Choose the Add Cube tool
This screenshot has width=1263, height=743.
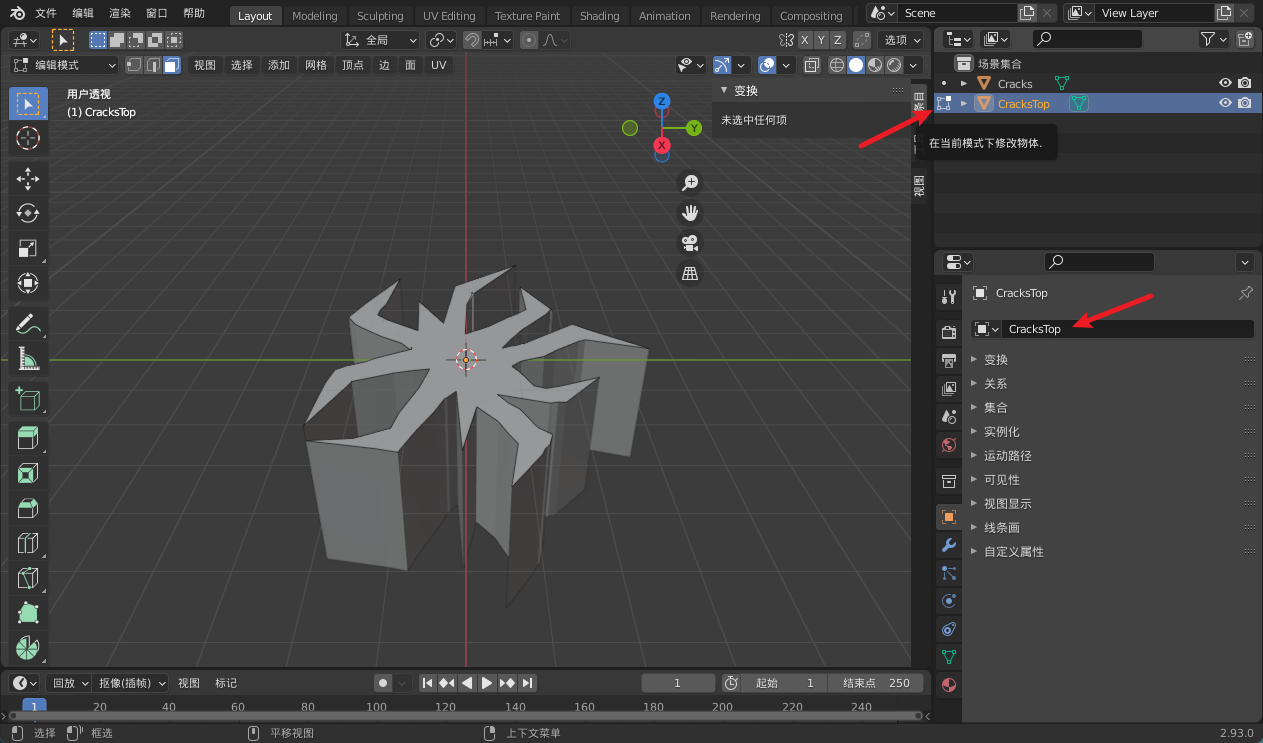28,399
